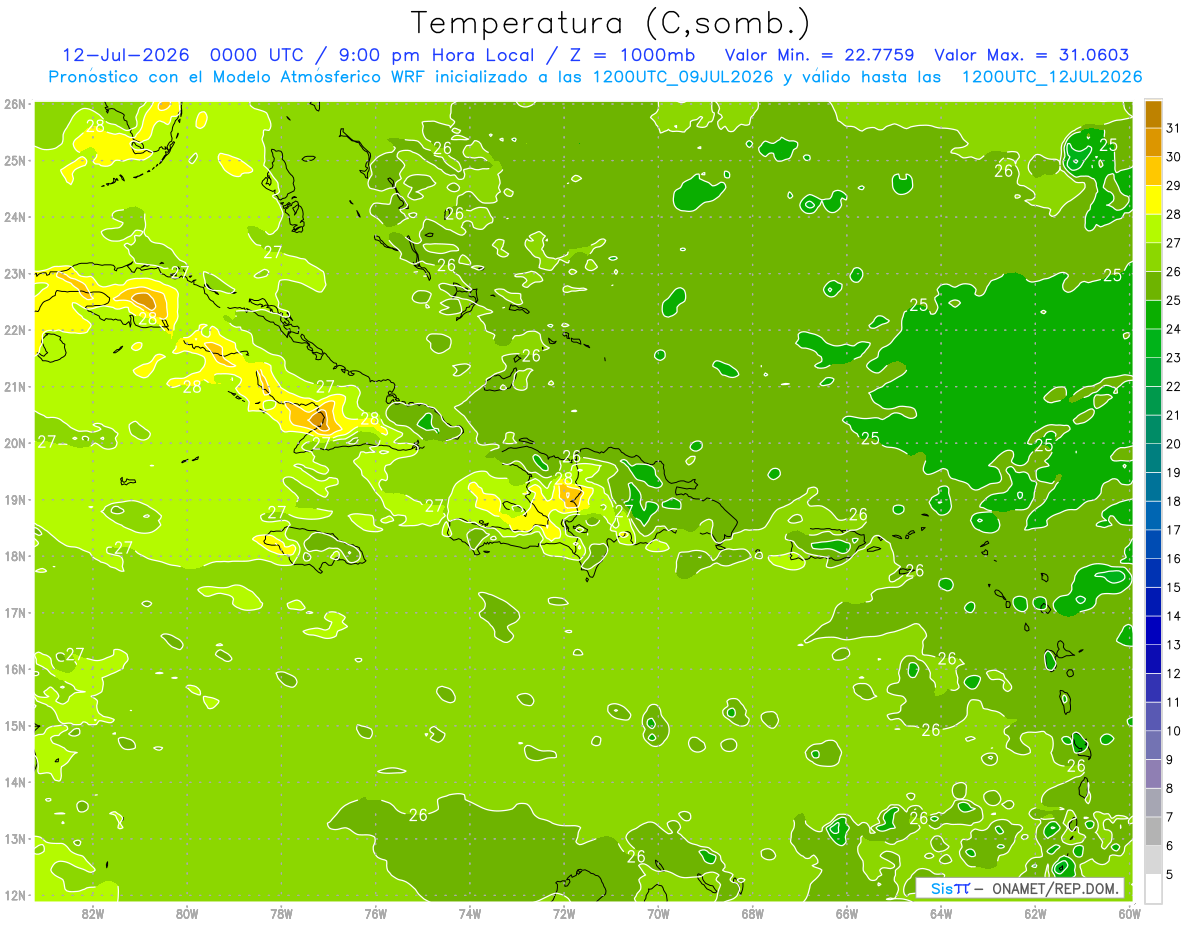
Task: Click the "24N" latitude axis label
Action: tap(14, 217)
